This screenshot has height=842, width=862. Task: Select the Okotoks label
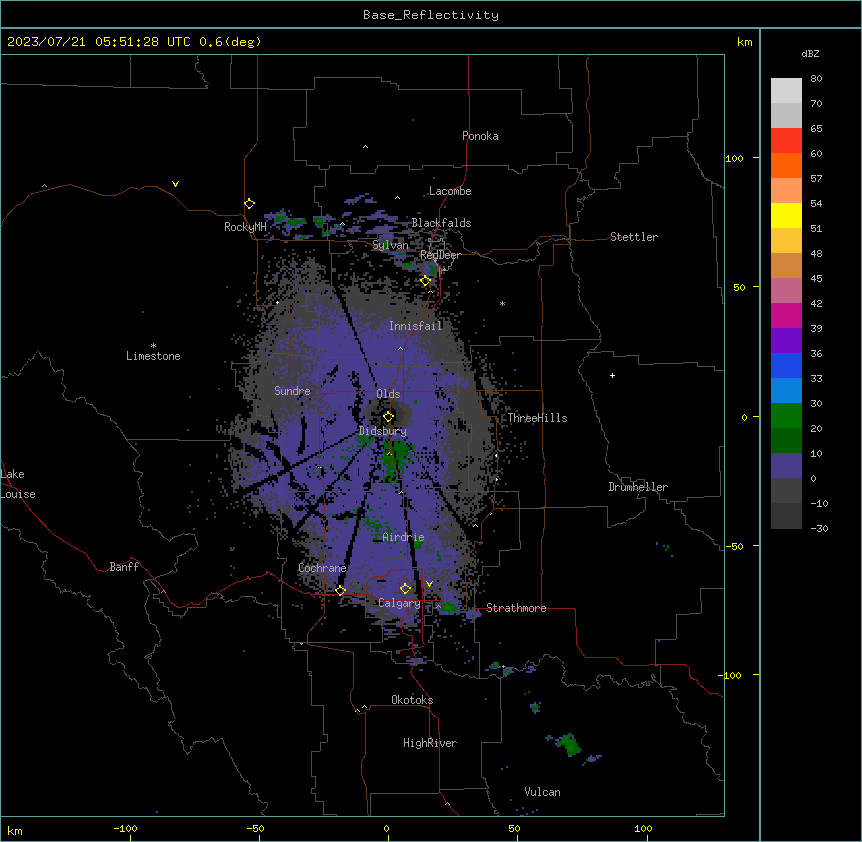[412, 700]
